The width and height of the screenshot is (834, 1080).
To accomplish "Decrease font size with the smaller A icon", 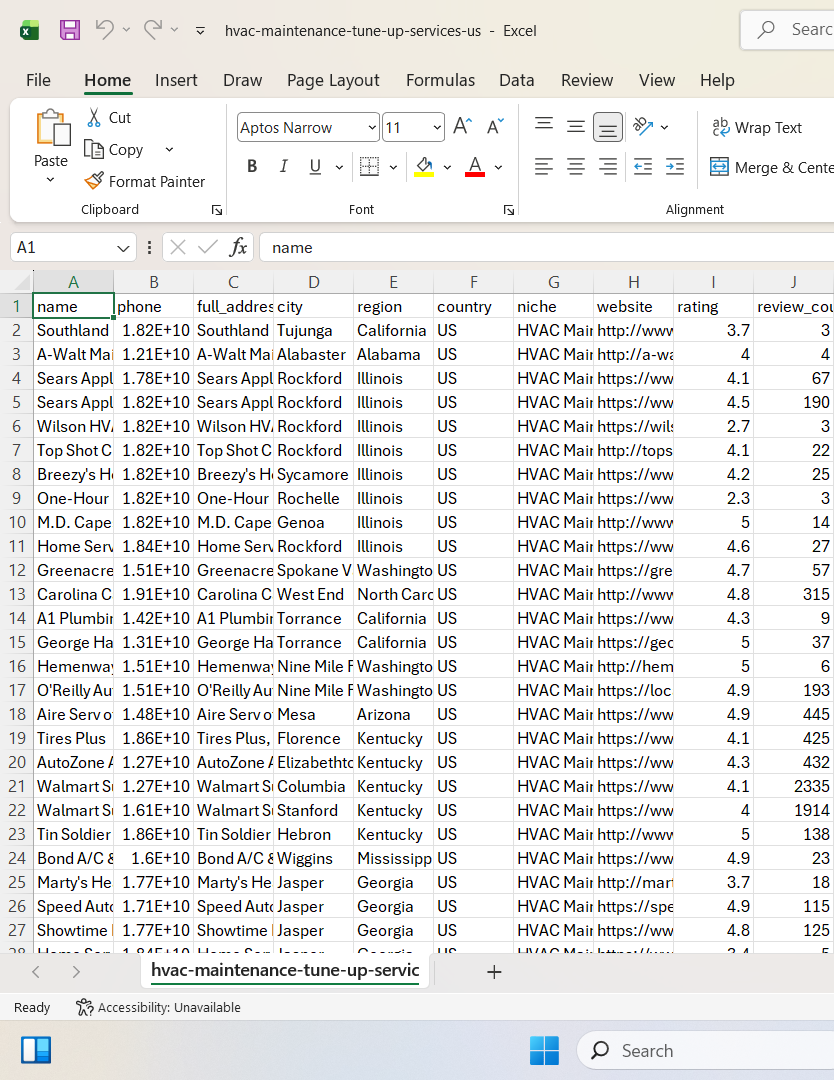I will [495, 127].
